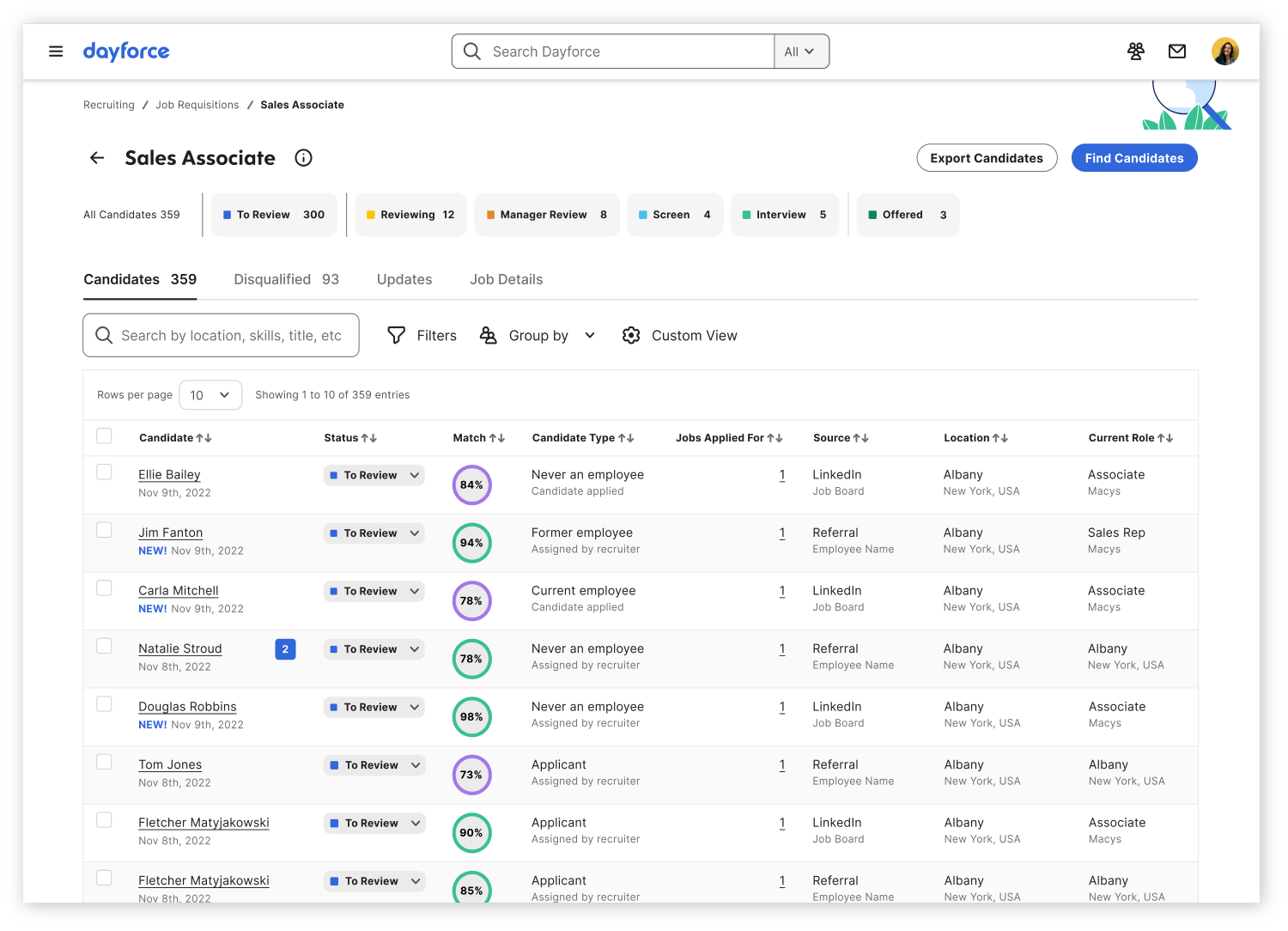Image resolution: width=1288 pixels, height=931 pixels.
Task: Select Natalie Stroud's row checkbox
Action: click(104, 646)
